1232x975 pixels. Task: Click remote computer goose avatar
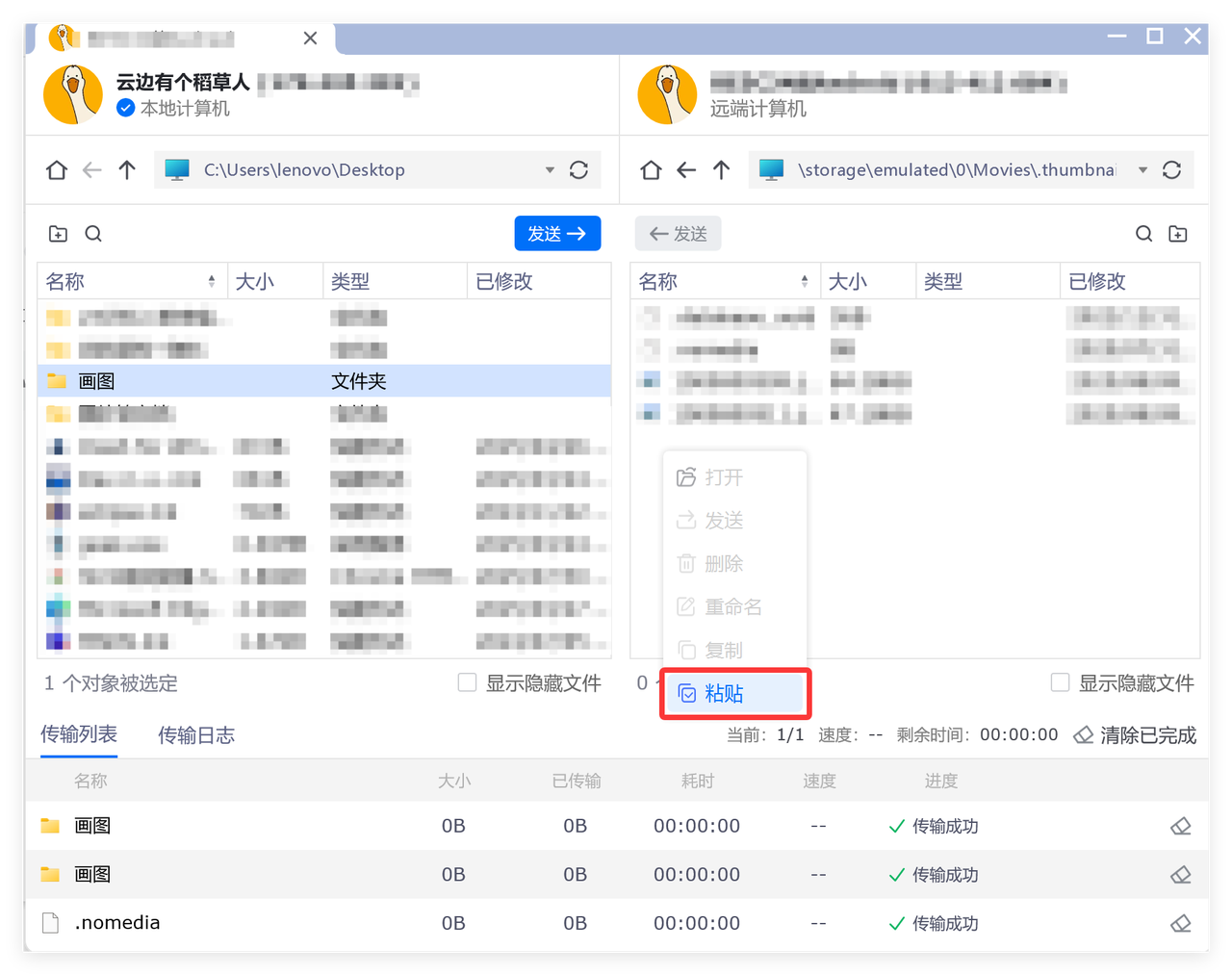[667, 94]
